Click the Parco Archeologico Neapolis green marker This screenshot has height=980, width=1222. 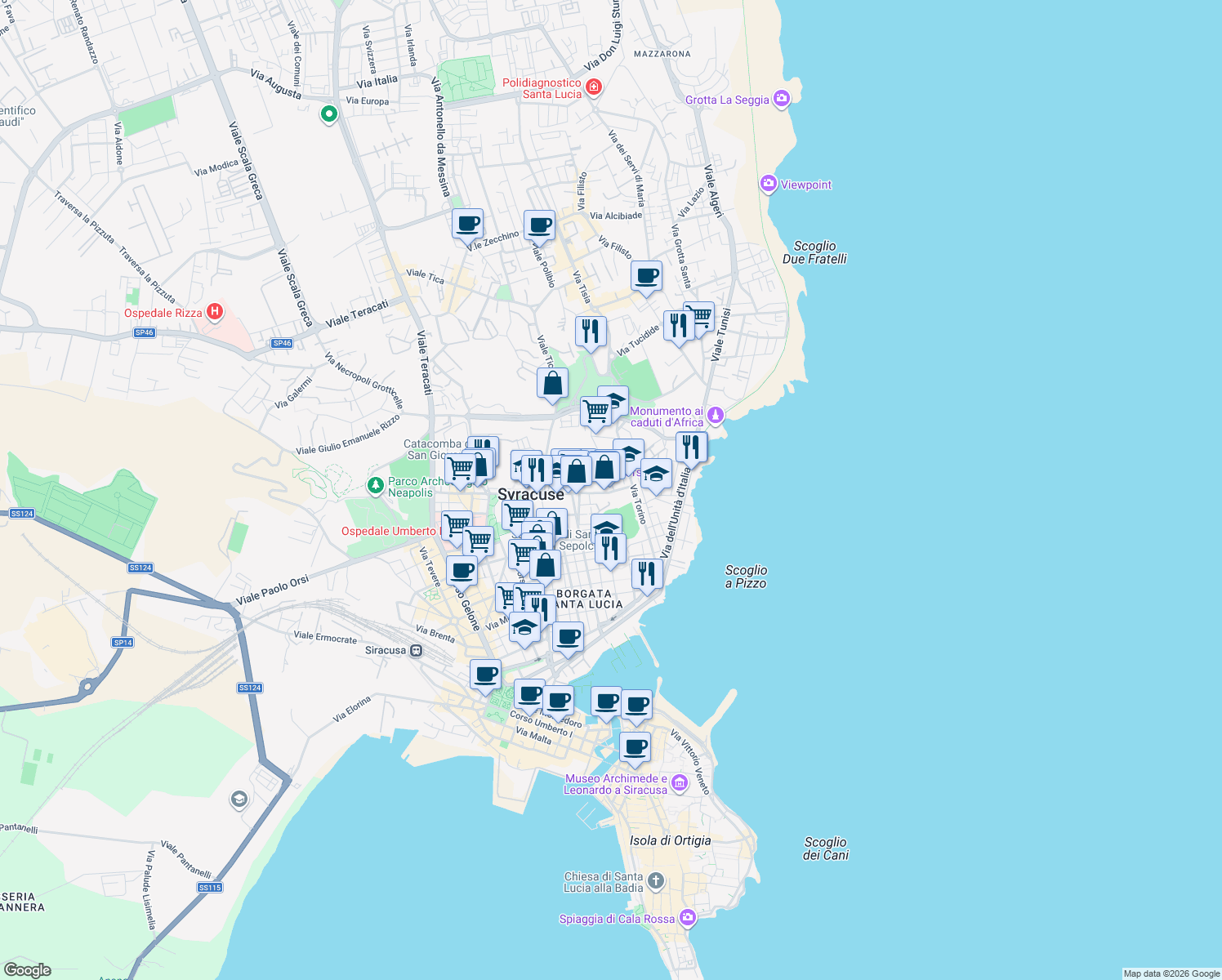pos(375,483)
